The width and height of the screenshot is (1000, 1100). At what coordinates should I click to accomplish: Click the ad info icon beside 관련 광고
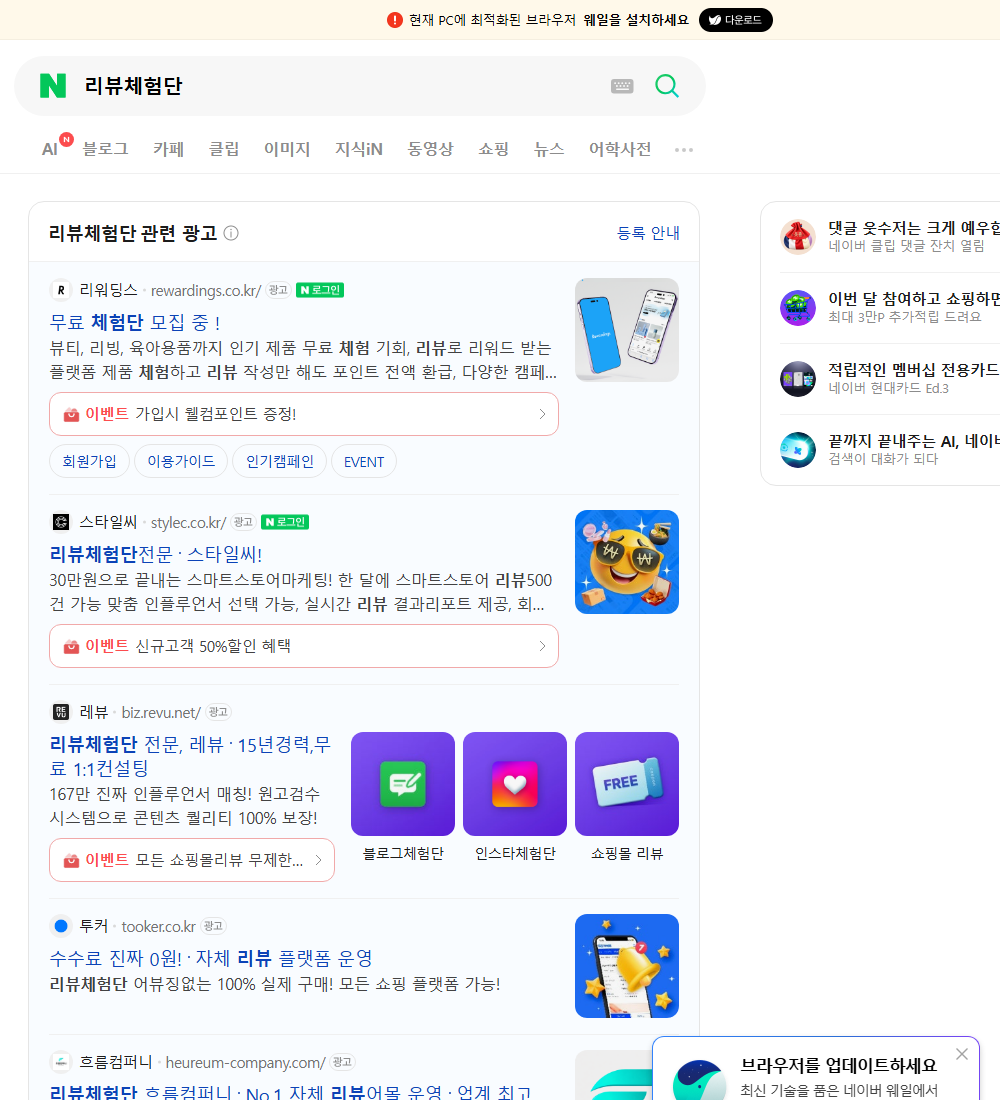(x=231, y=233)
